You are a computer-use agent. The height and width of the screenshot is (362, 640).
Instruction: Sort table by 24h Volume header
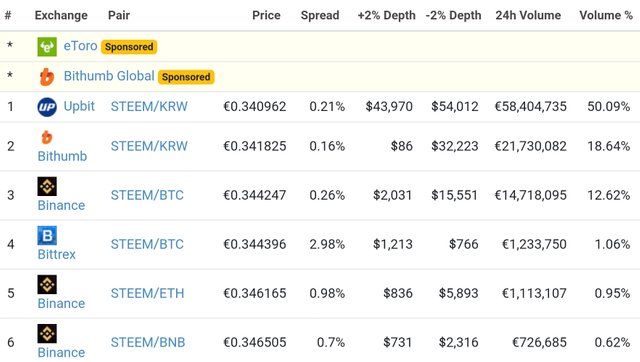[528, 16]
